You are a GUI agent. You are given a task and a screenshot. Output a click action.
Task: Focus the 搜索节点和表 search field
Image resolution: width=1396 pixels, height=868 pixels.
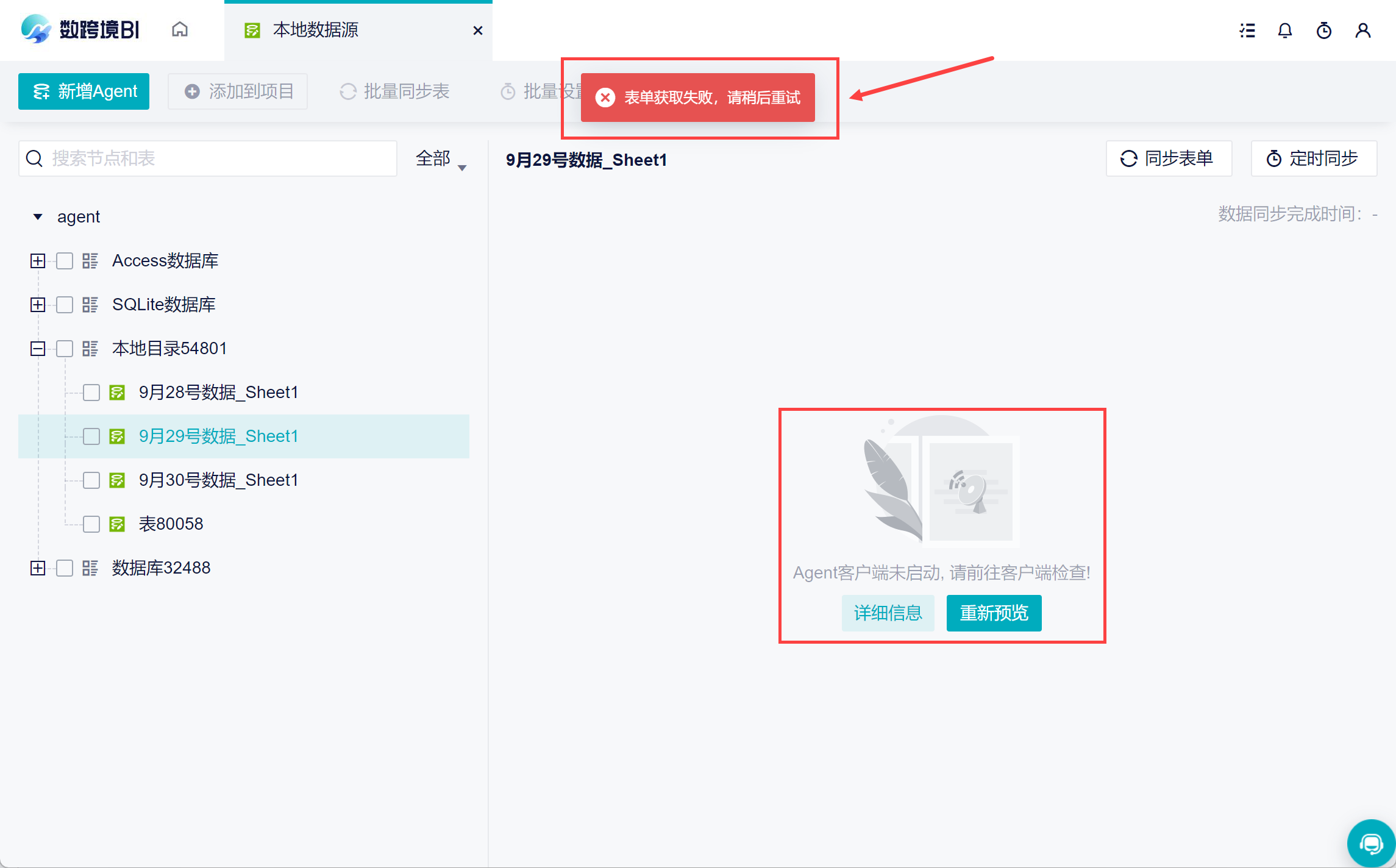click(x=219, y=158)
